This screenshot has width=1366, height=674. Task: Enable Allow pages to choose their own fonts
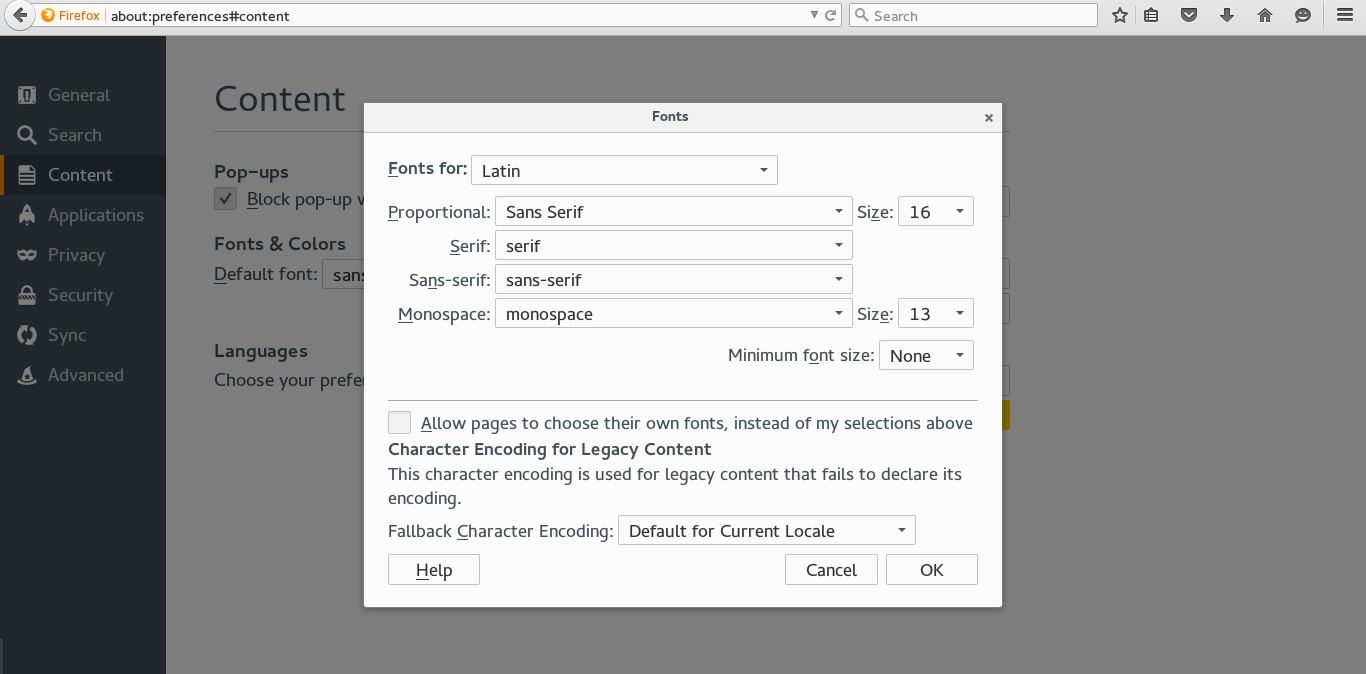400,423
